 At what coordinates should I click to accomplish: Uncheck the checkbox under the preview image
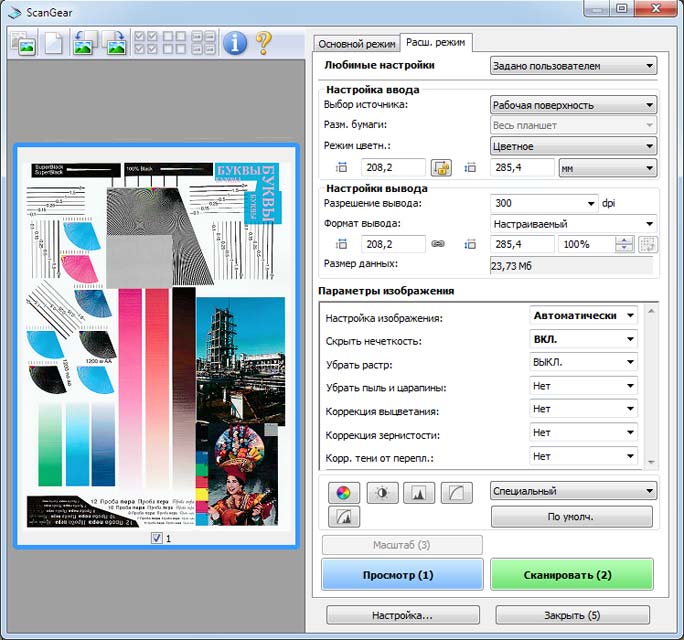tap(157, 538)
